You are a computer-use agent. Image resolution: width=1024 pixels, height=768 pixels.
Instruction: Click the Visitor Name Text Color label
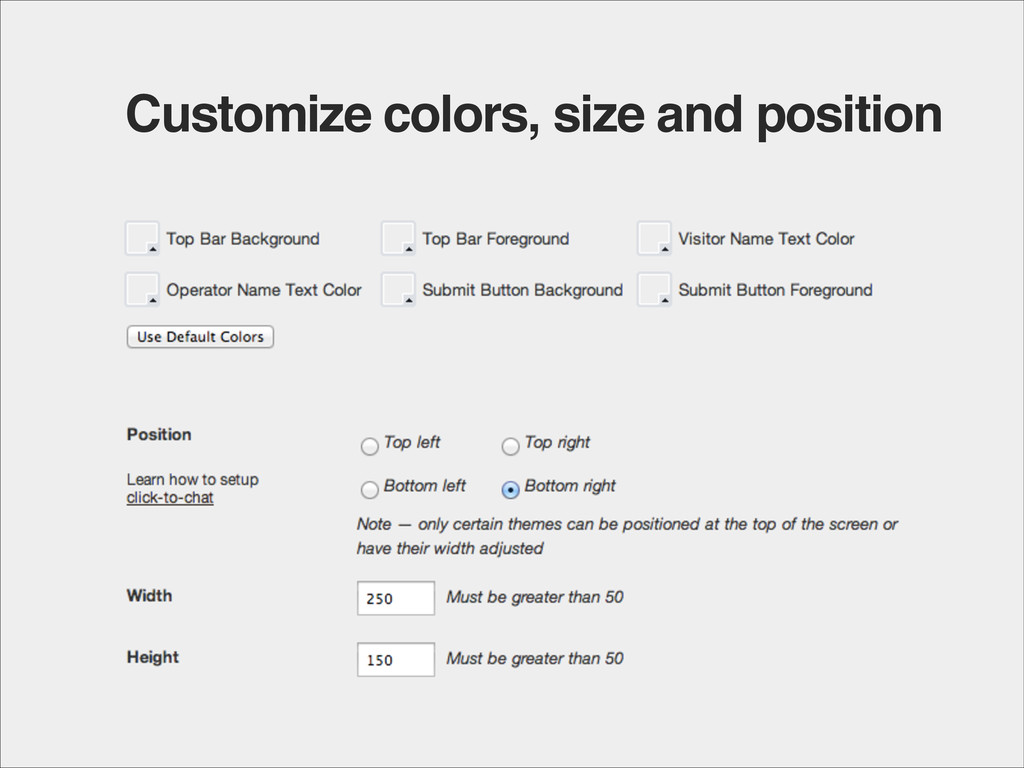[x=766, y=239]
